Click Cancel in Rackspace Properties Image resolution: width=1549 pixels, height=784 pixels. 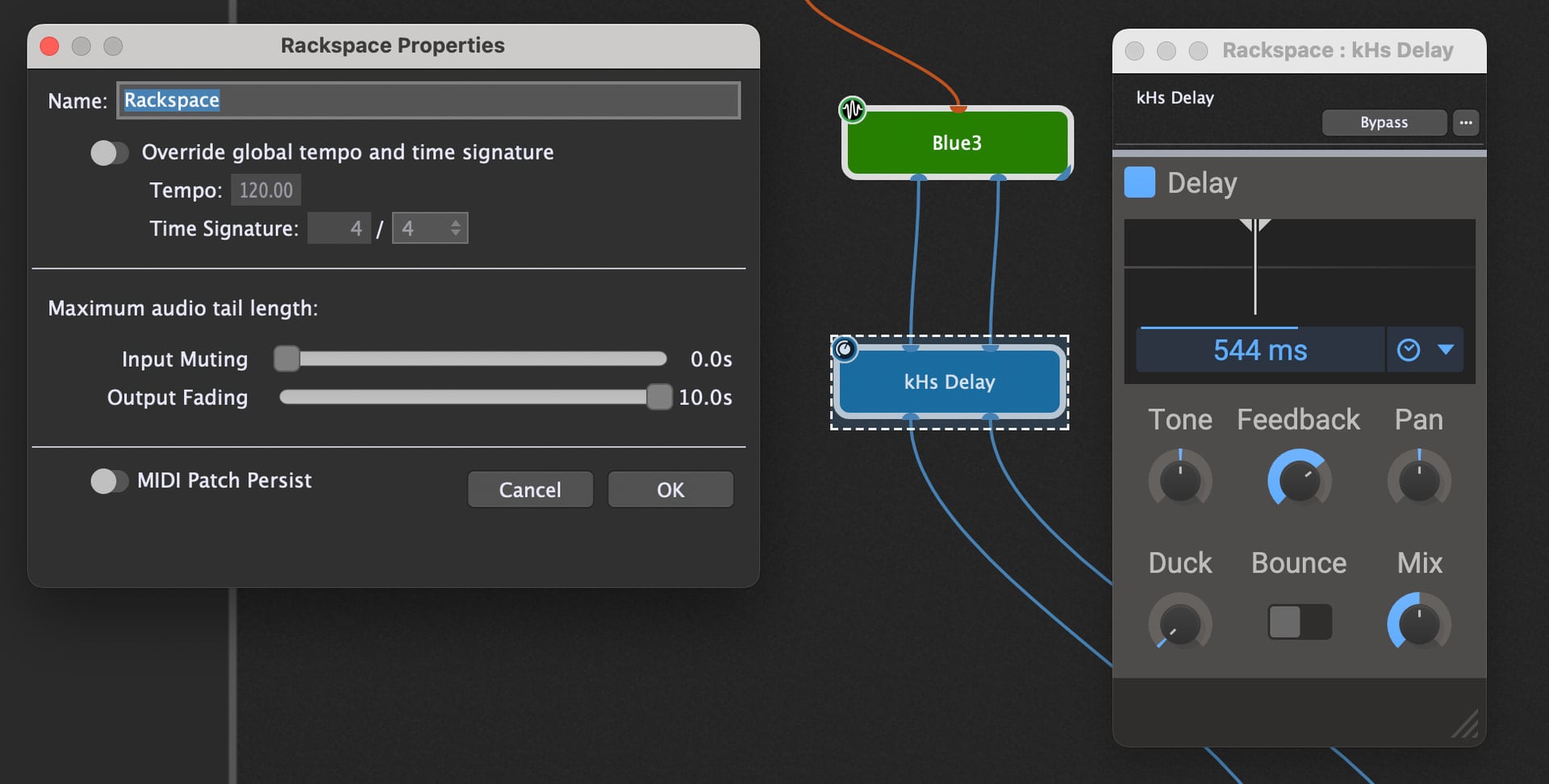530,490
